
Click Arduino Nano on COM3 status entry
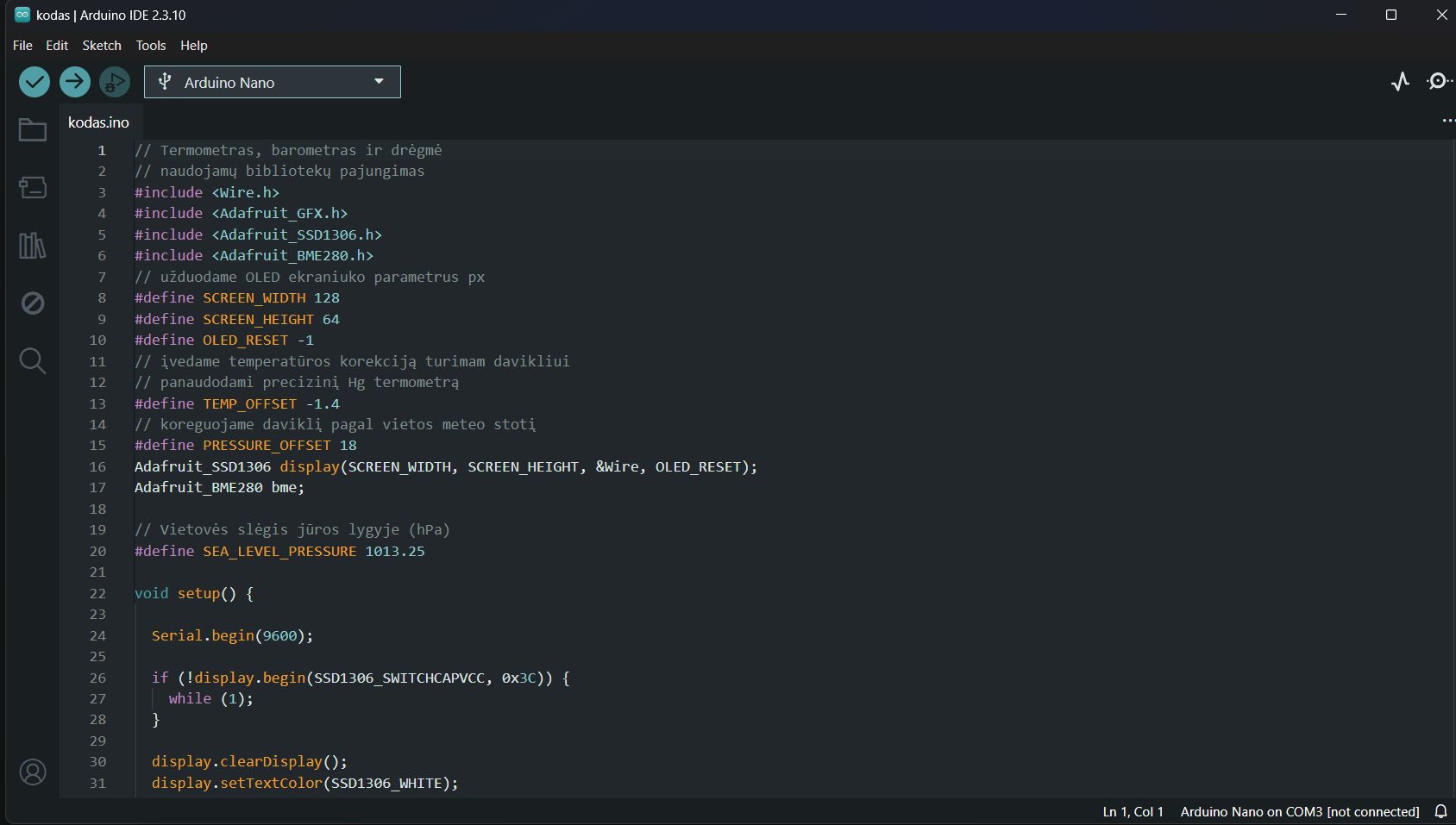click(x=1300, y=812)
